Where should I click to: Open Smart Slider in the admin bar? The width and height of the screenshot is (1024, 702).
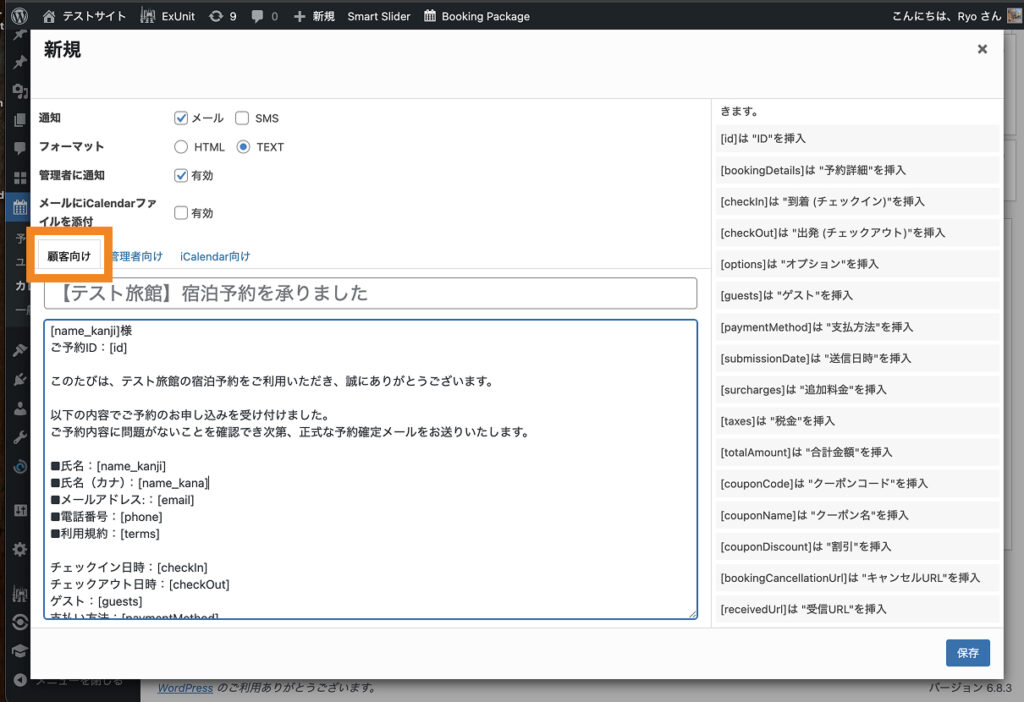pos(379,16)
